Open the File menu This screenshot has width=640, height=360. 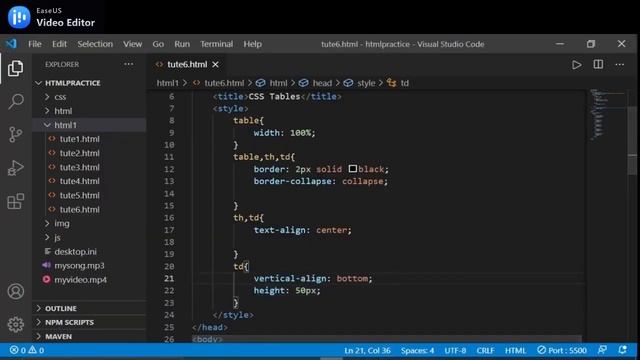pos(35,44)
